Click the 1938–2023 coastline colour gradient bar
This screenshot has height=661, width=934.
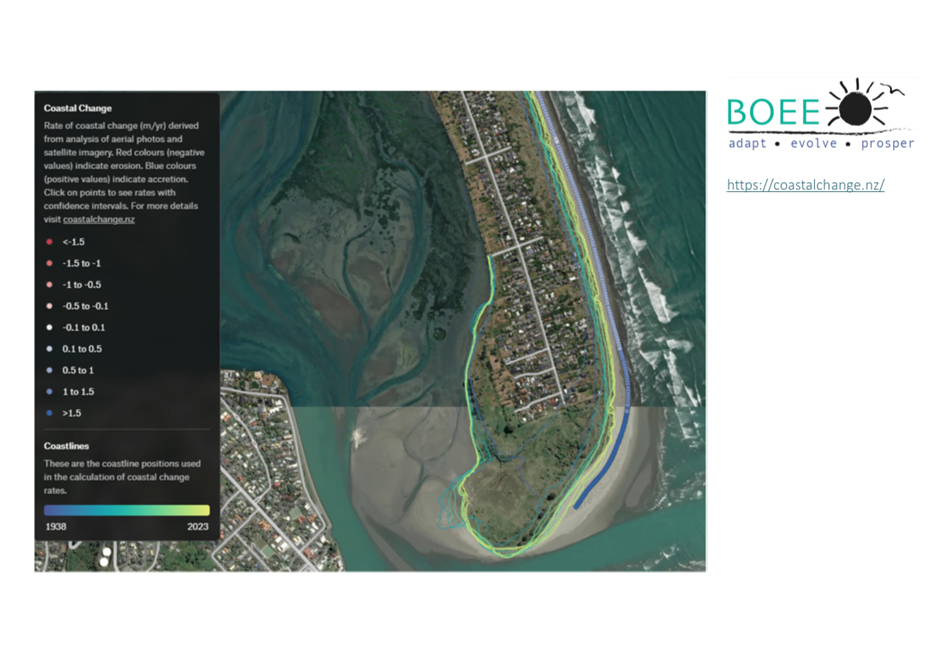tap(127, 510)
